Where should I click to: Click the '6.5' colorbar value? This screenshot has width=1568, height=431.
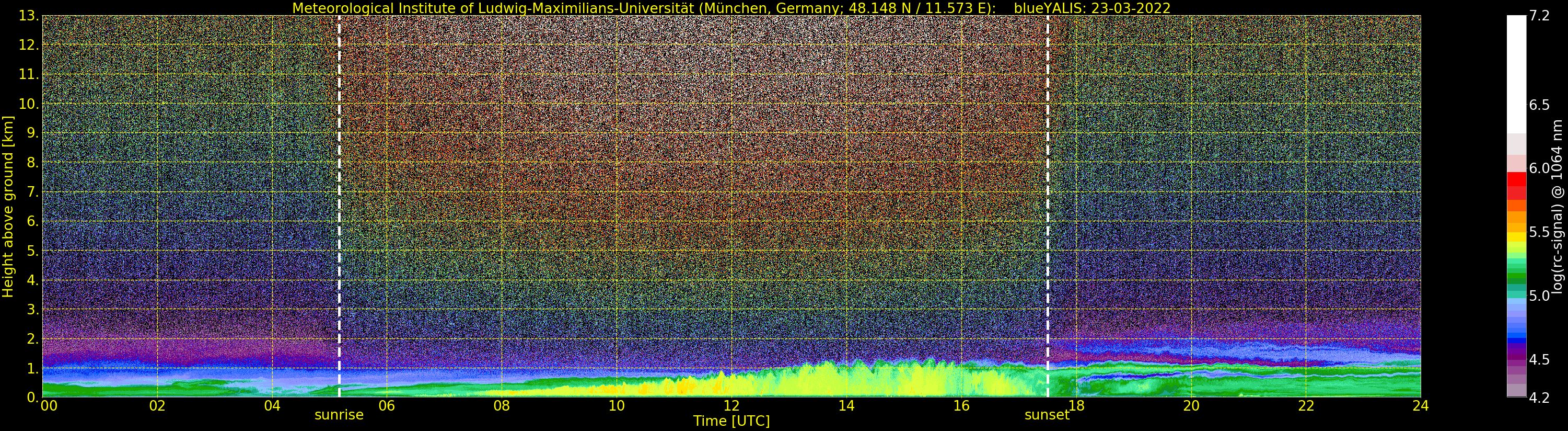(x=1539, y=105)
